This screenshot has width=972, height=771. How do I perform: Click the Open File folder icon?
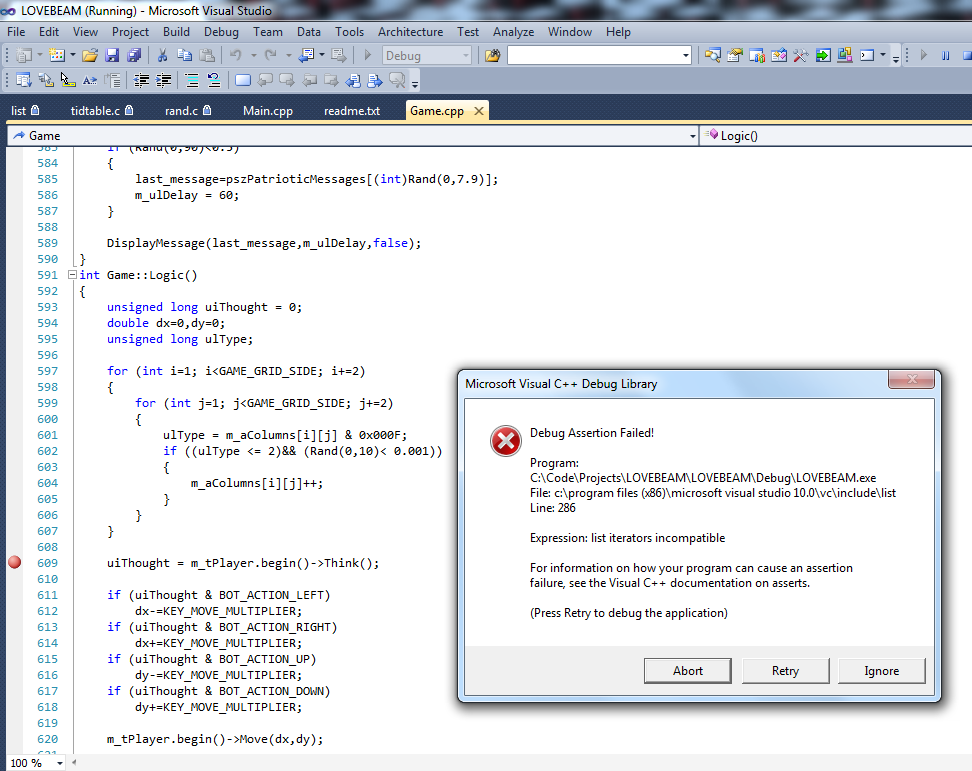pos(90,56)
